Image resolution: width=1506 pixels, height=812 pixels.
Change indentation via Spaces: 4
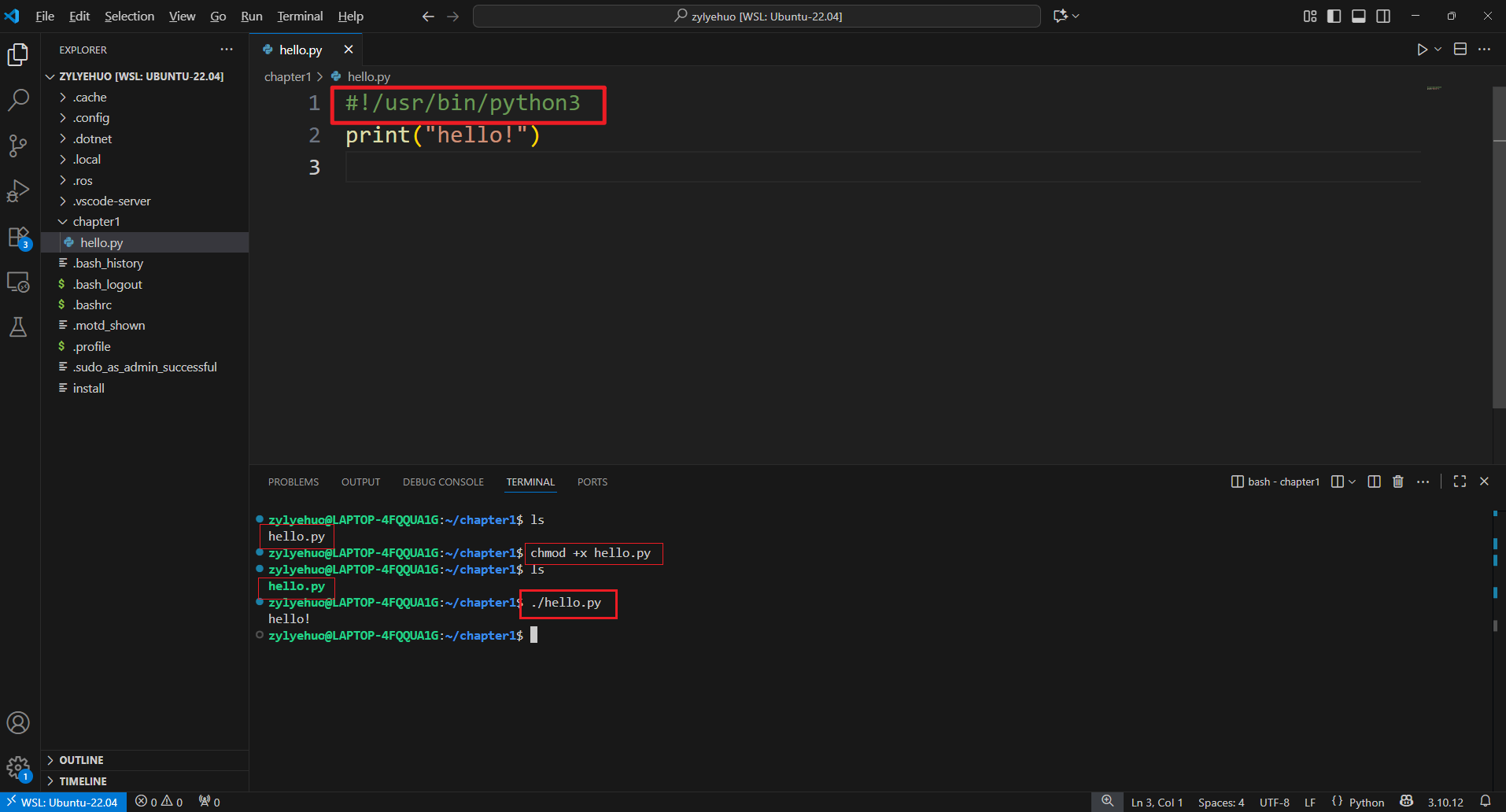[x=1221, y=802]
